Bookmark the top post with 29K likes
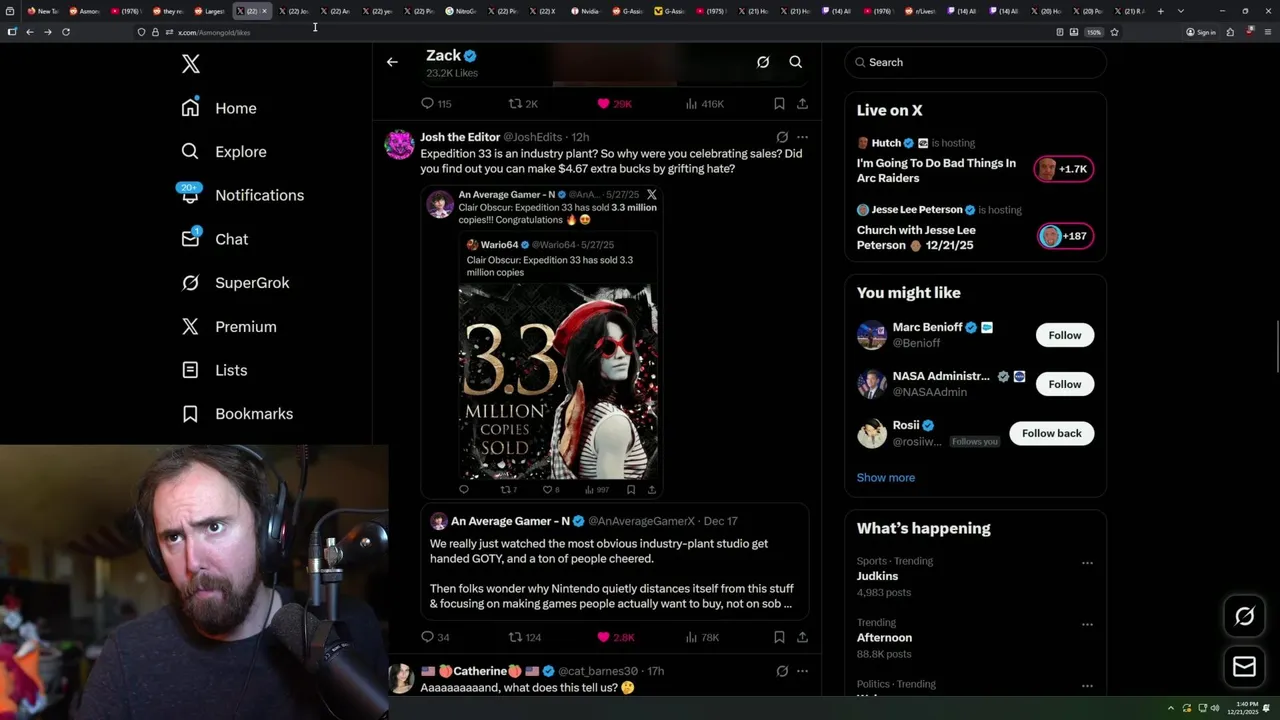This screenshot has width=1280, height=720. [779, 104]
